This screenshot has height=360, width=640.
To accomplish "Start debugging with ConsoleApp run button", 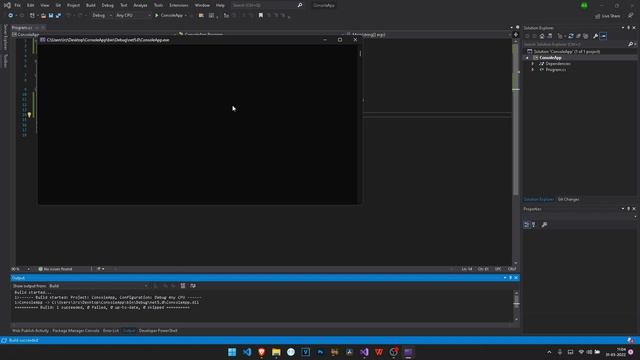I will 169,16.
